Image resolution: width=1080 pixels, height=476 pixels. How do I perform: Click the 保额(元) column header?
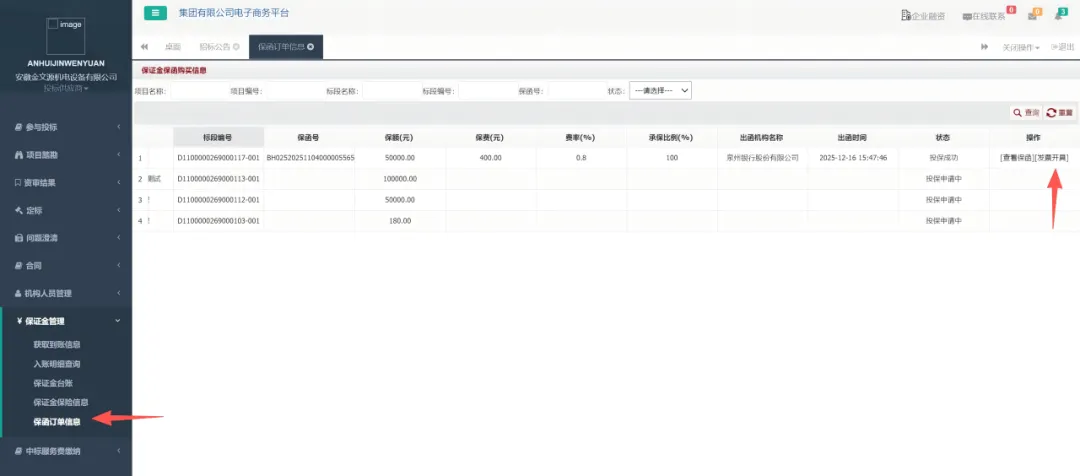click(399, 137)
